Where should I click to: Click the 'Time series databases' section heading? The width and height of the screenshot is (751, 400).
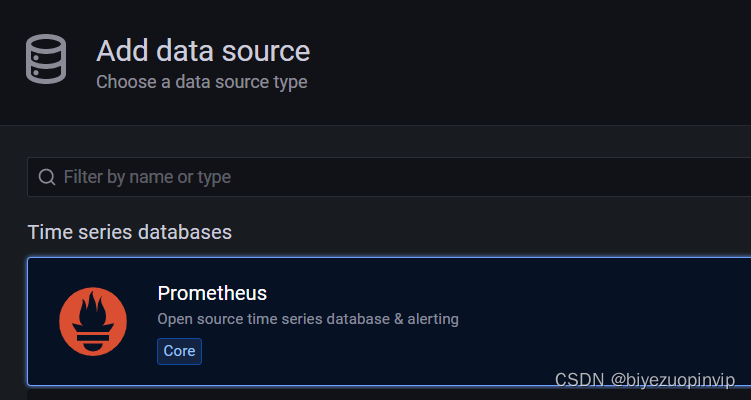[x=129, y=232]
